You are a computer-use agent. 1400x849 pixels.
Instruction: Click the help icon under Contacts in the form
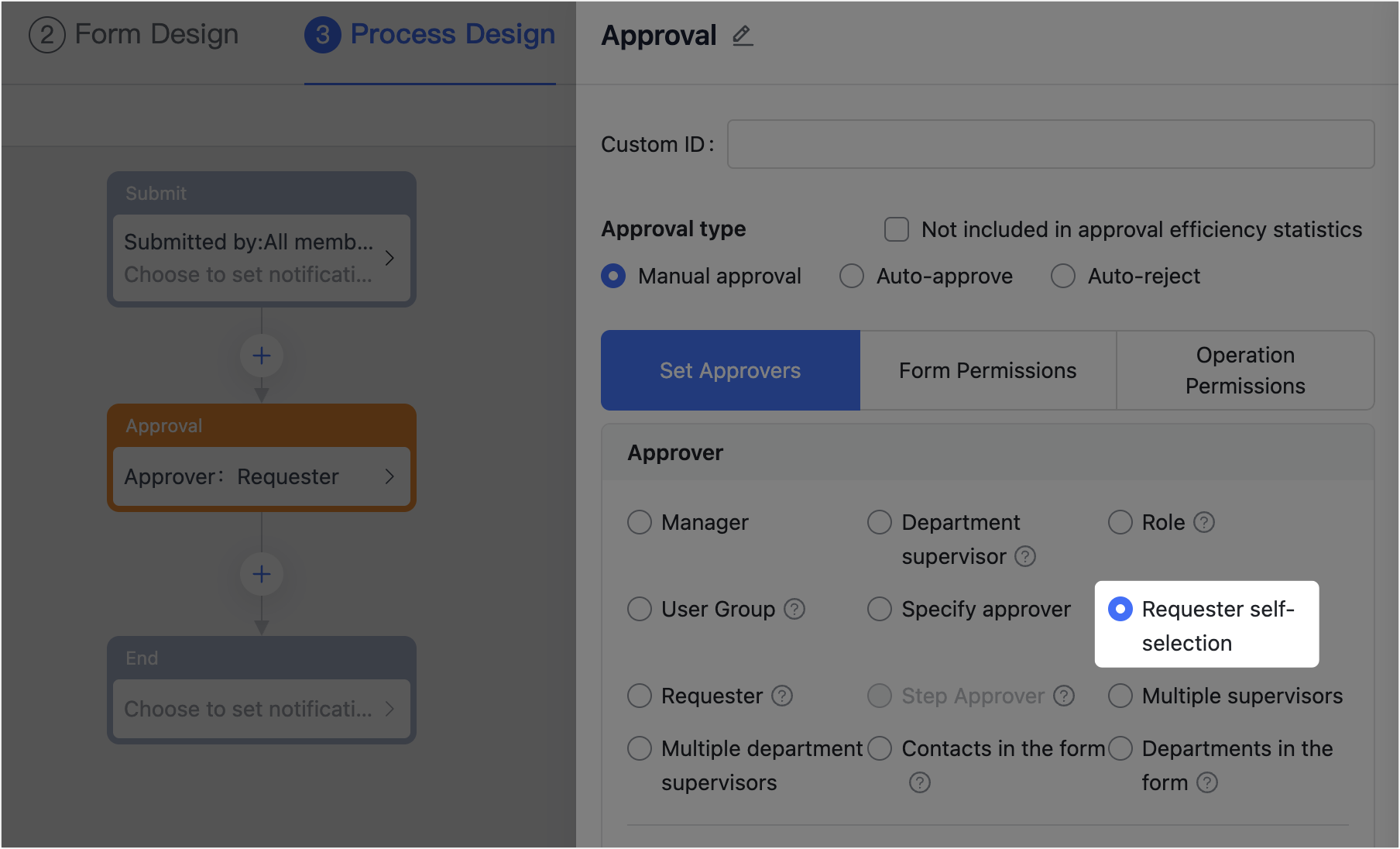point(920,783)
